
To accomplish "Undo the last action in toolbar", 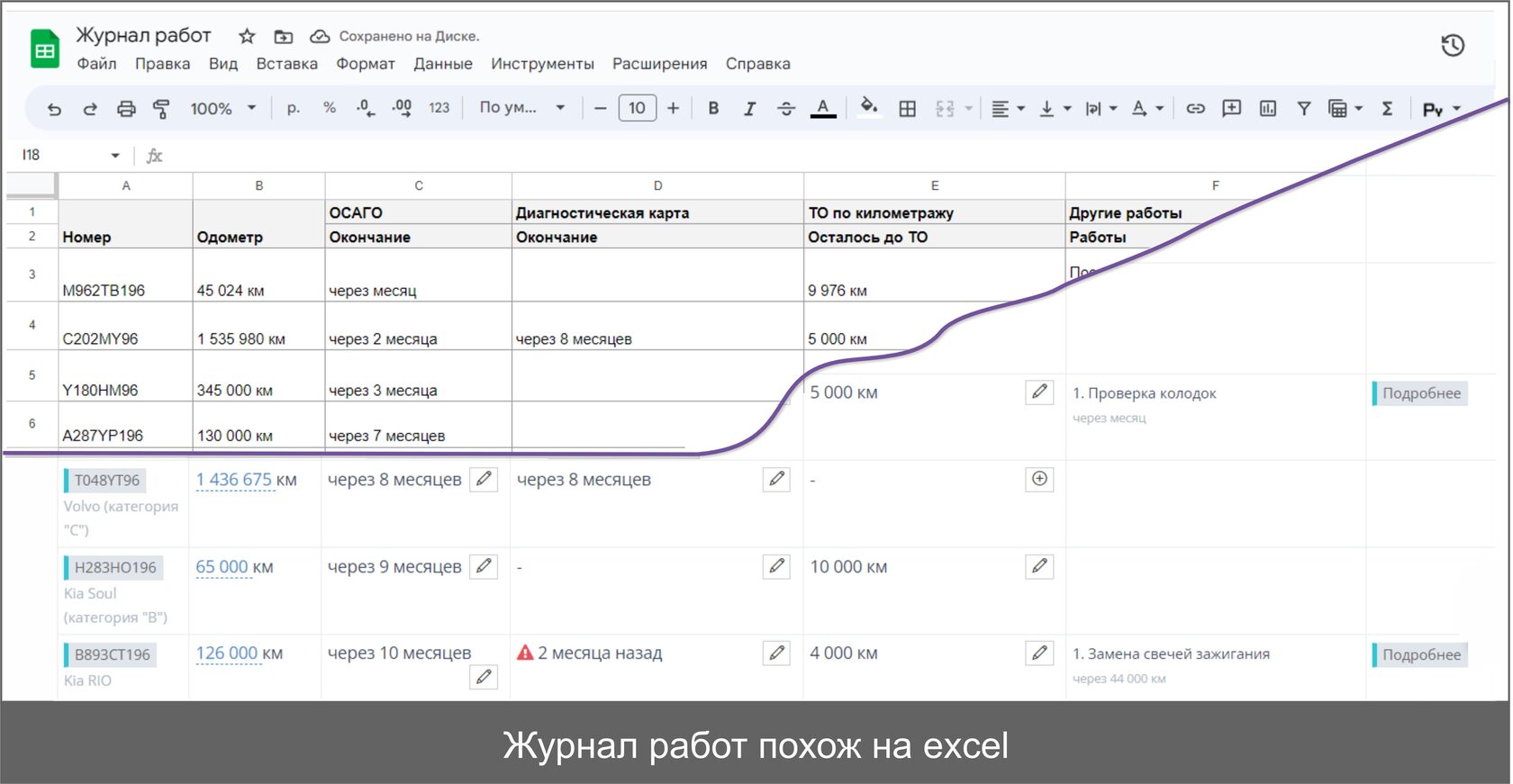I will coord(54,109).
